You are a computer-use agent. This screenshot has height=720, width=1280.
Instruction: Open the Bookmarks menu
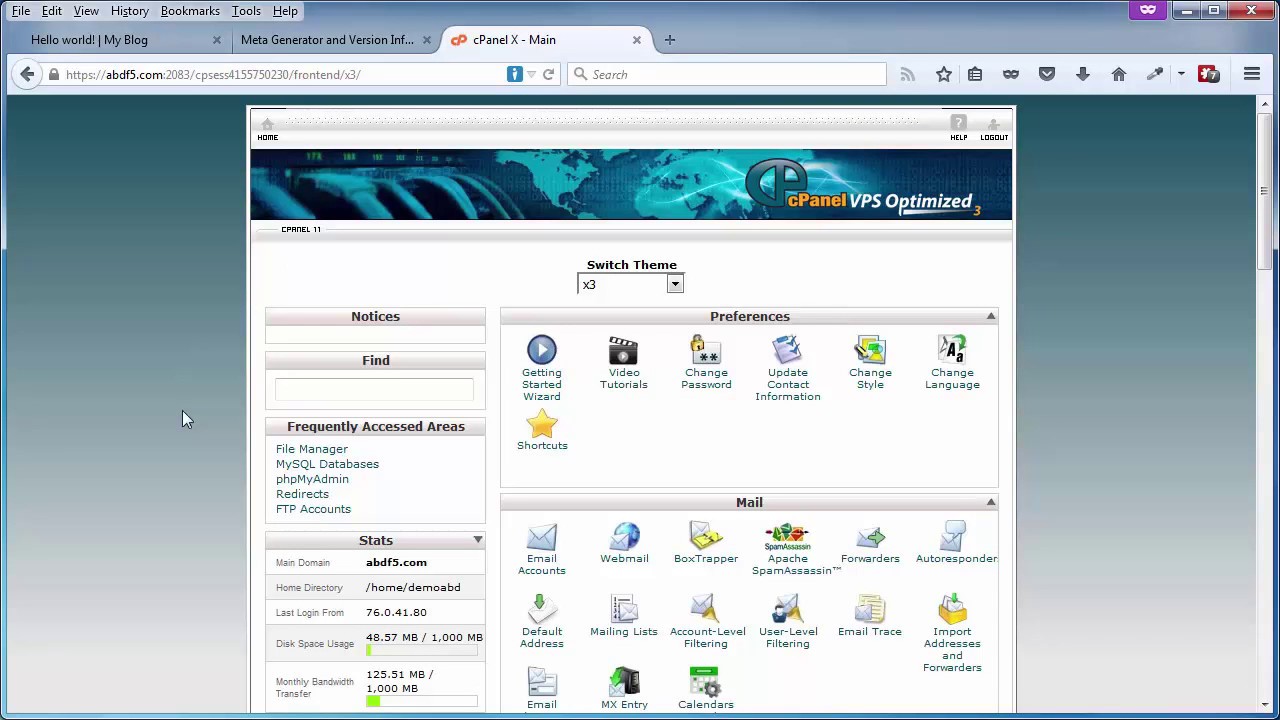pos(190,11)
